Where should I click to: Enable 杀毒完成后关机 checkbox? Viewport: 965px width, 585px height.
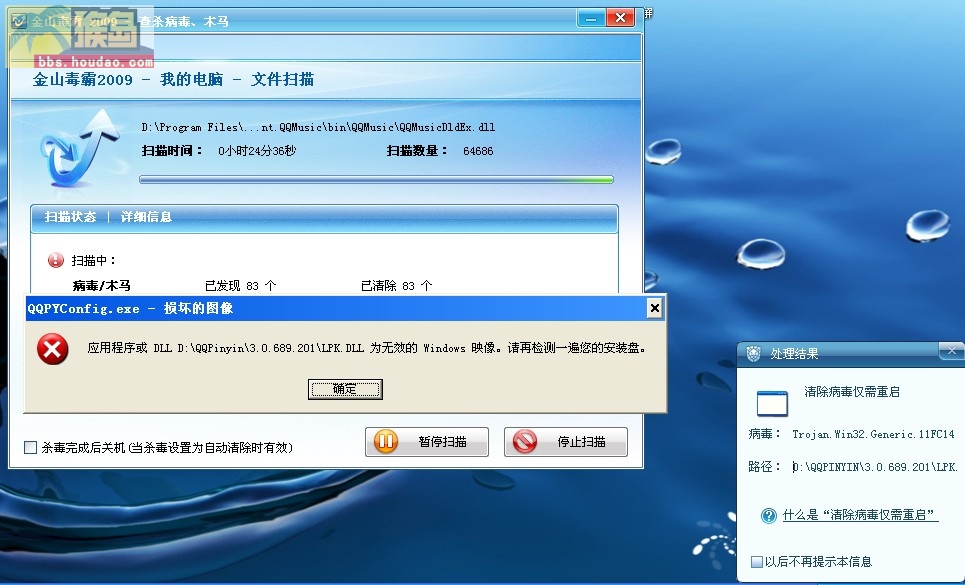30,447
